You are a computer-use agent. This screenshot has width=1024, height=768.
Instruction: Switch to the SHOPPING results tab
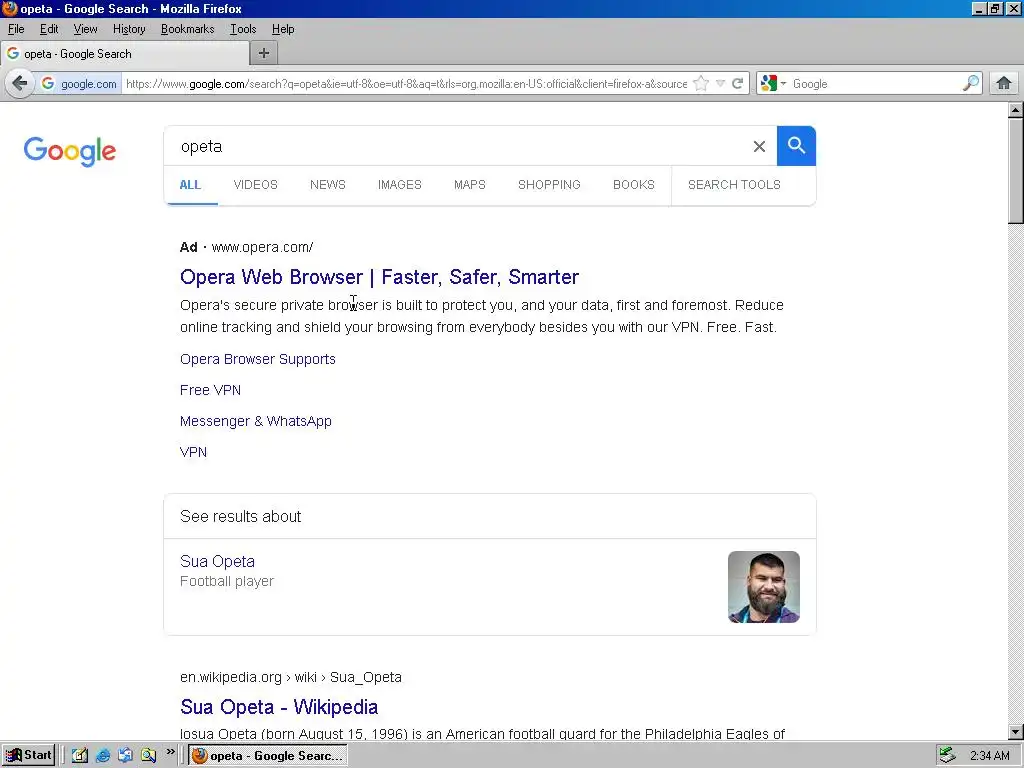click(549, 185)
